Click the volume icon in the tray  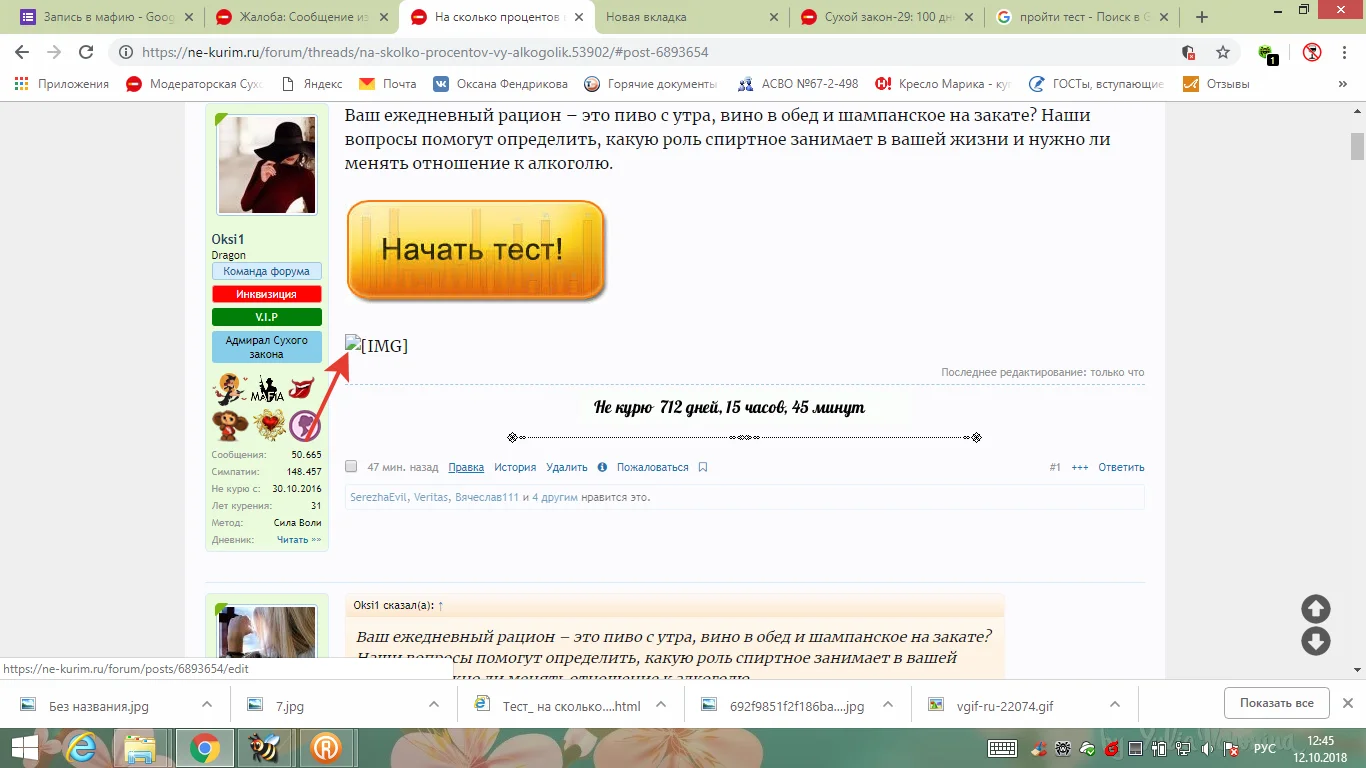[1208, 748]
